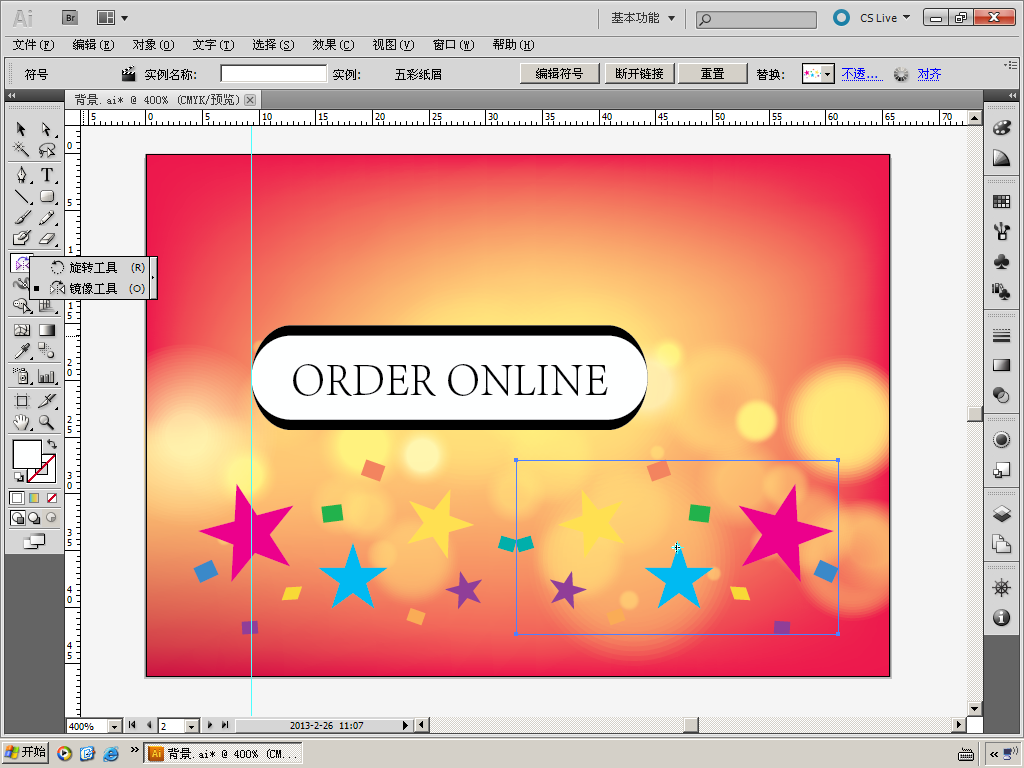Set paint type to Gradient
Viewport: 1024px width, 768px height.
pyautogui.click(x=34, y=498)
